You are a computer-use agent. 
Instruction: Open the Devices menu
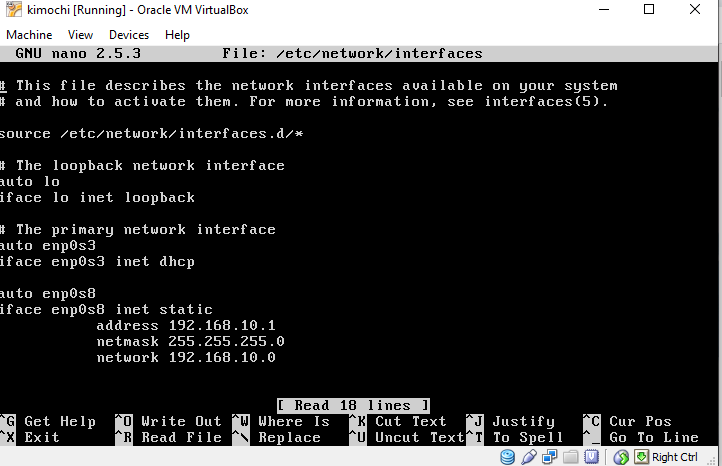point(129,35)
